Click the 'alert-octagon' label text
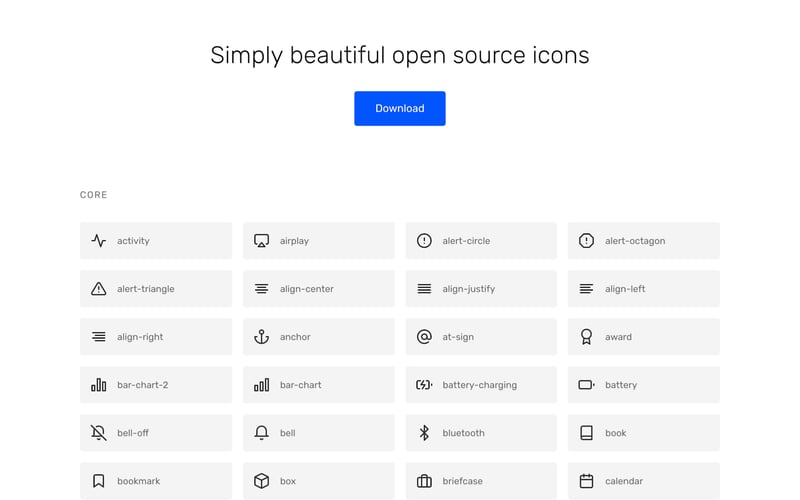The image size is (800, 500). point(635,241)
